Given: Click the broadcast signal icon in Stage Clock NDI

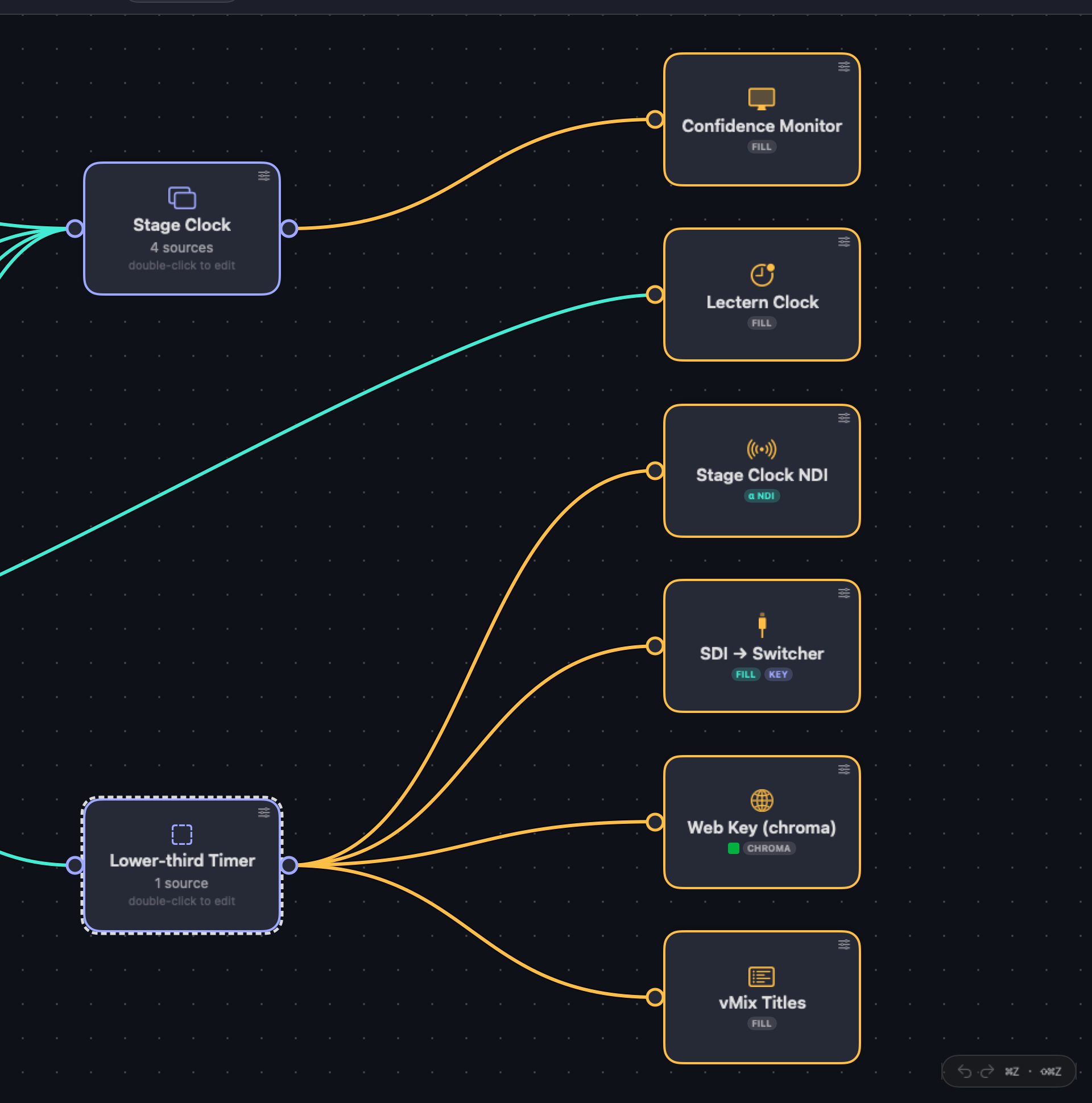Looking at the screenshot, I should coord(762,449).
